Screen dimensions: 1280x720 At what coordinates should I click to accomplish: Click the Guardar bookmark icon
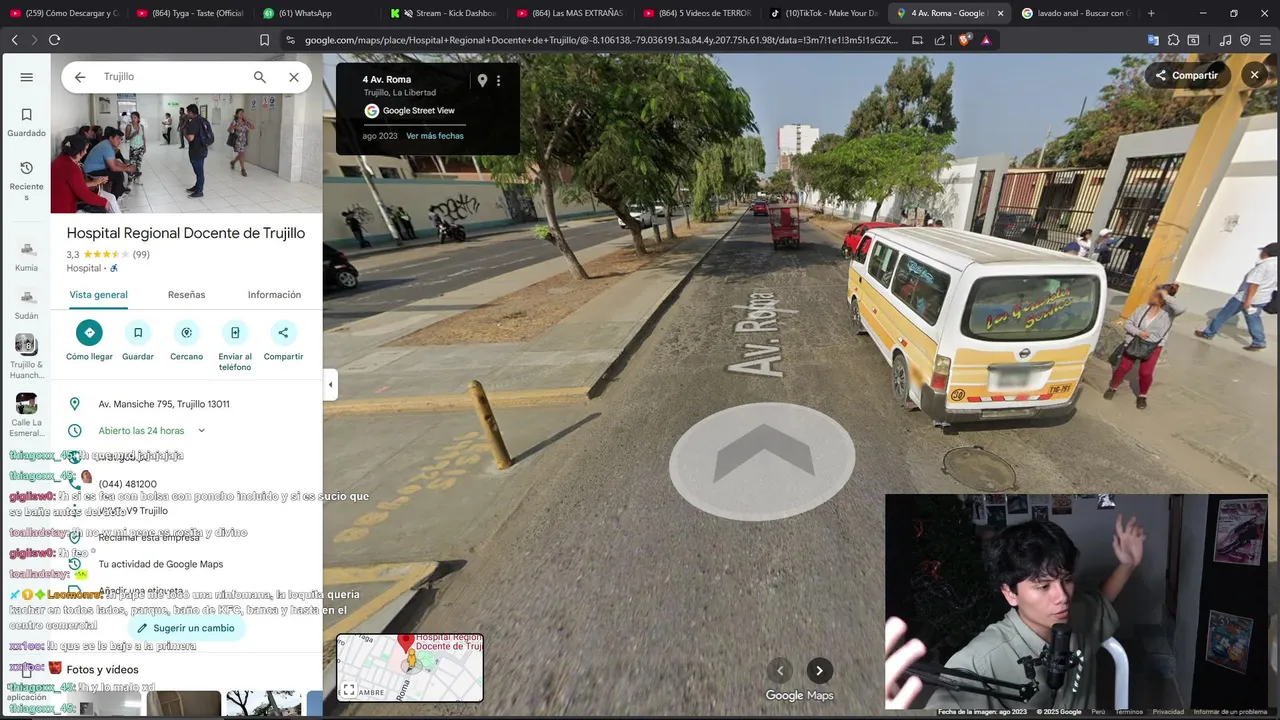[138, 333]
